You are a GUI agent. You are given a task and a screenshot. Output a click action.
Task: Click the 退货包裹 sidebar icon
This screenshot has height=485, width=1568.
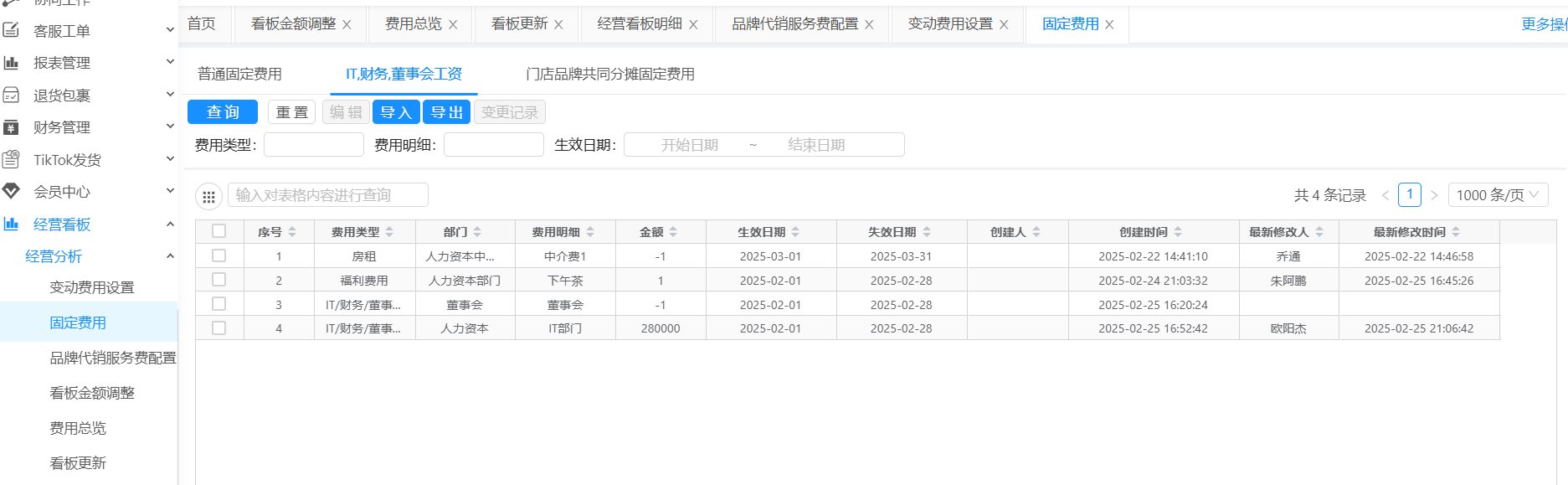coord(11,95)
